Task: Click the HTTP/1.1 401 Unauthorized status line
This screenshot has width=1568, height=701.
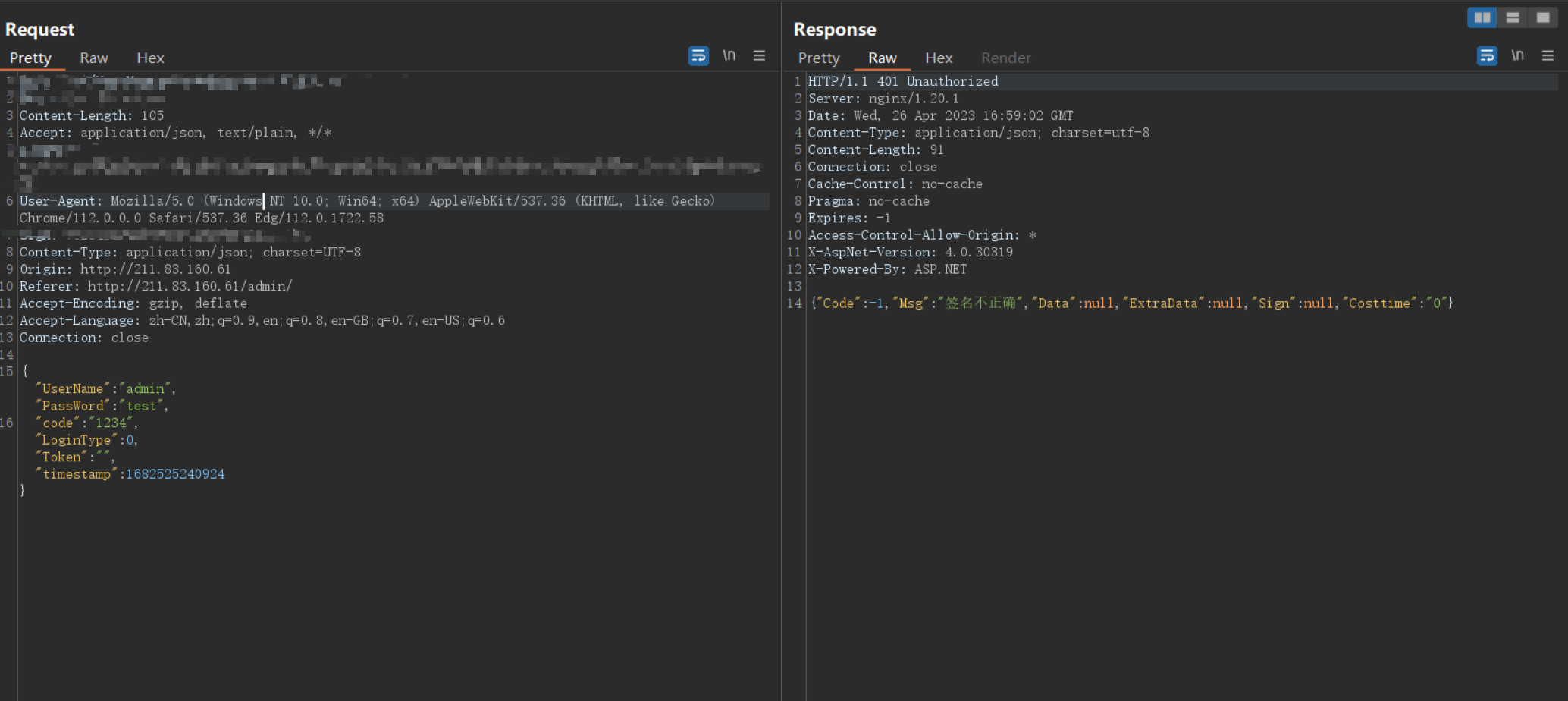Action: [903, 81]
